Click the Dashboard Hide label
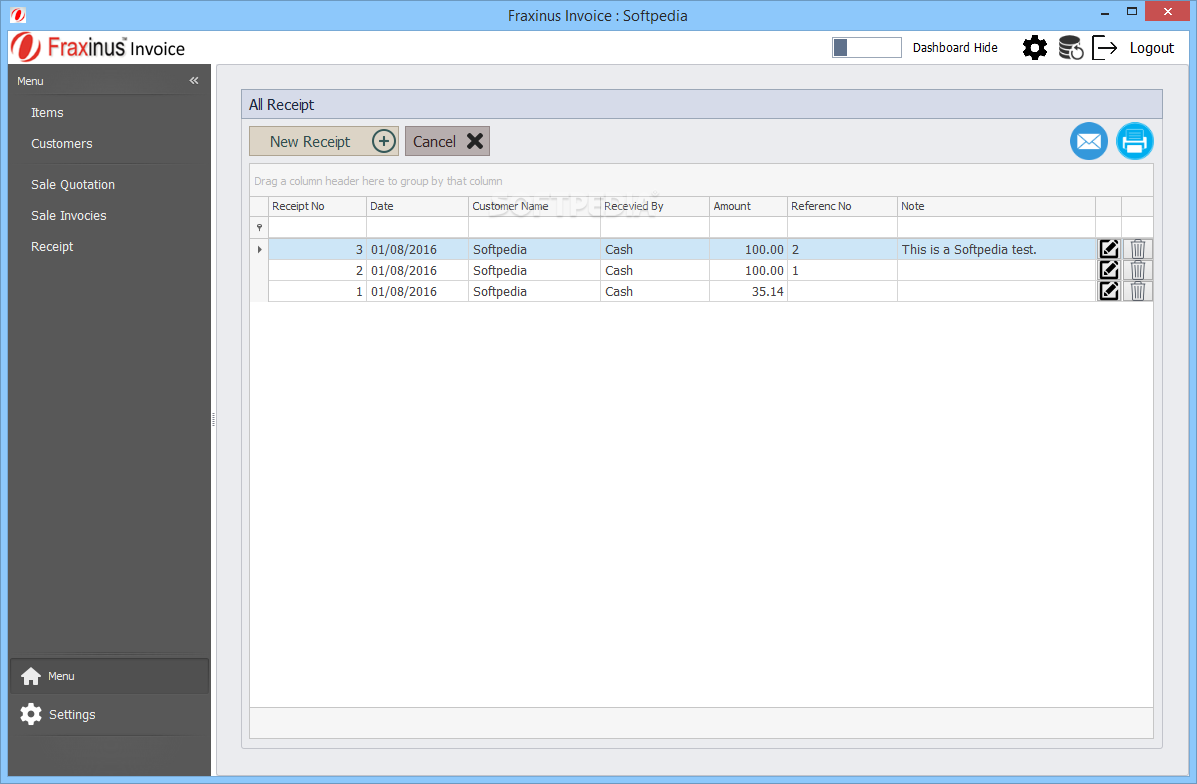Screen dimensions: 1197x784 click(955, 47)
